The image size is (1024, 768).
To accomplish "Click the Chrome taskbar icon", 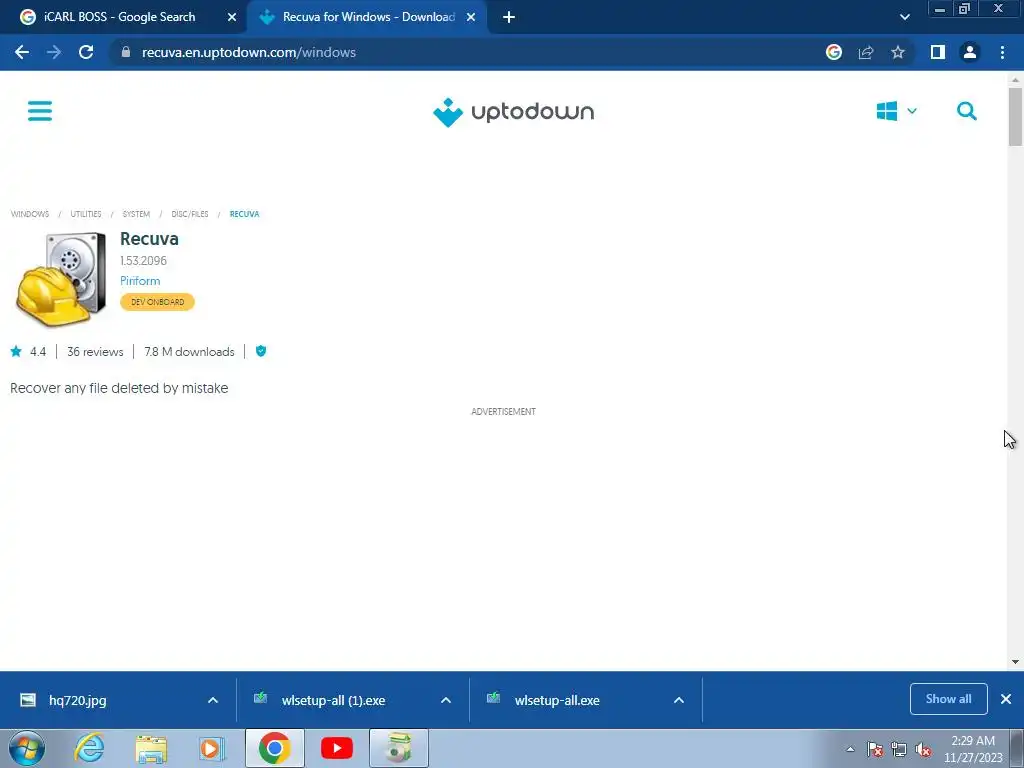I will pyautogui.click(x=274, y=748).
